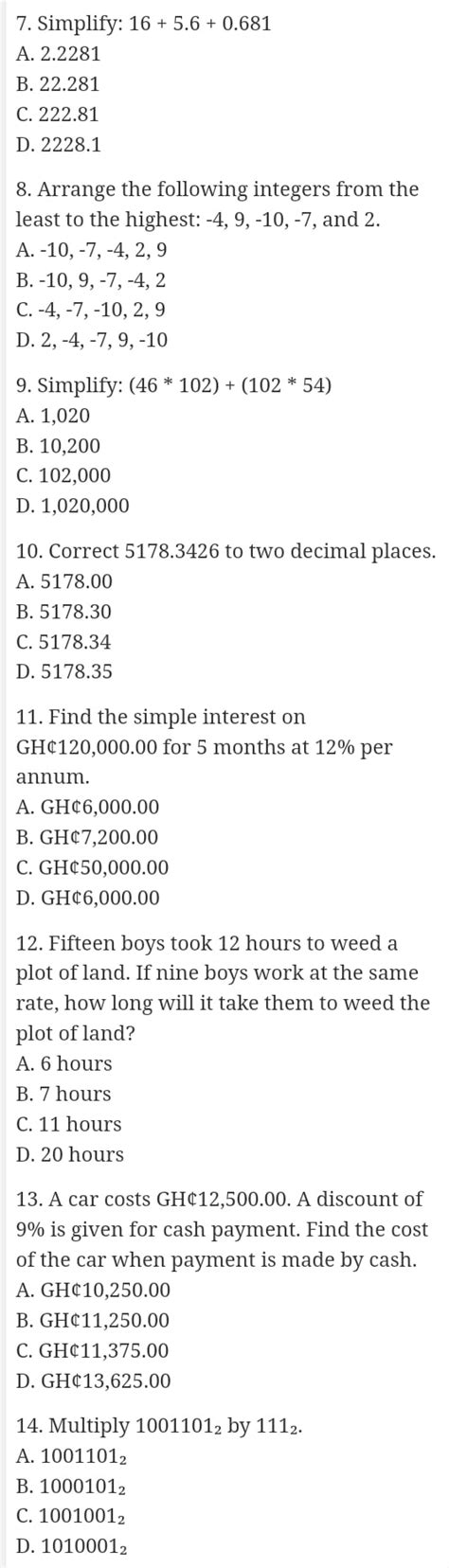Image resolution: width=449 pixels, height=1568 pixels.
Task: Select option A. GH¢10,250.00
Action: point(93,1291)
